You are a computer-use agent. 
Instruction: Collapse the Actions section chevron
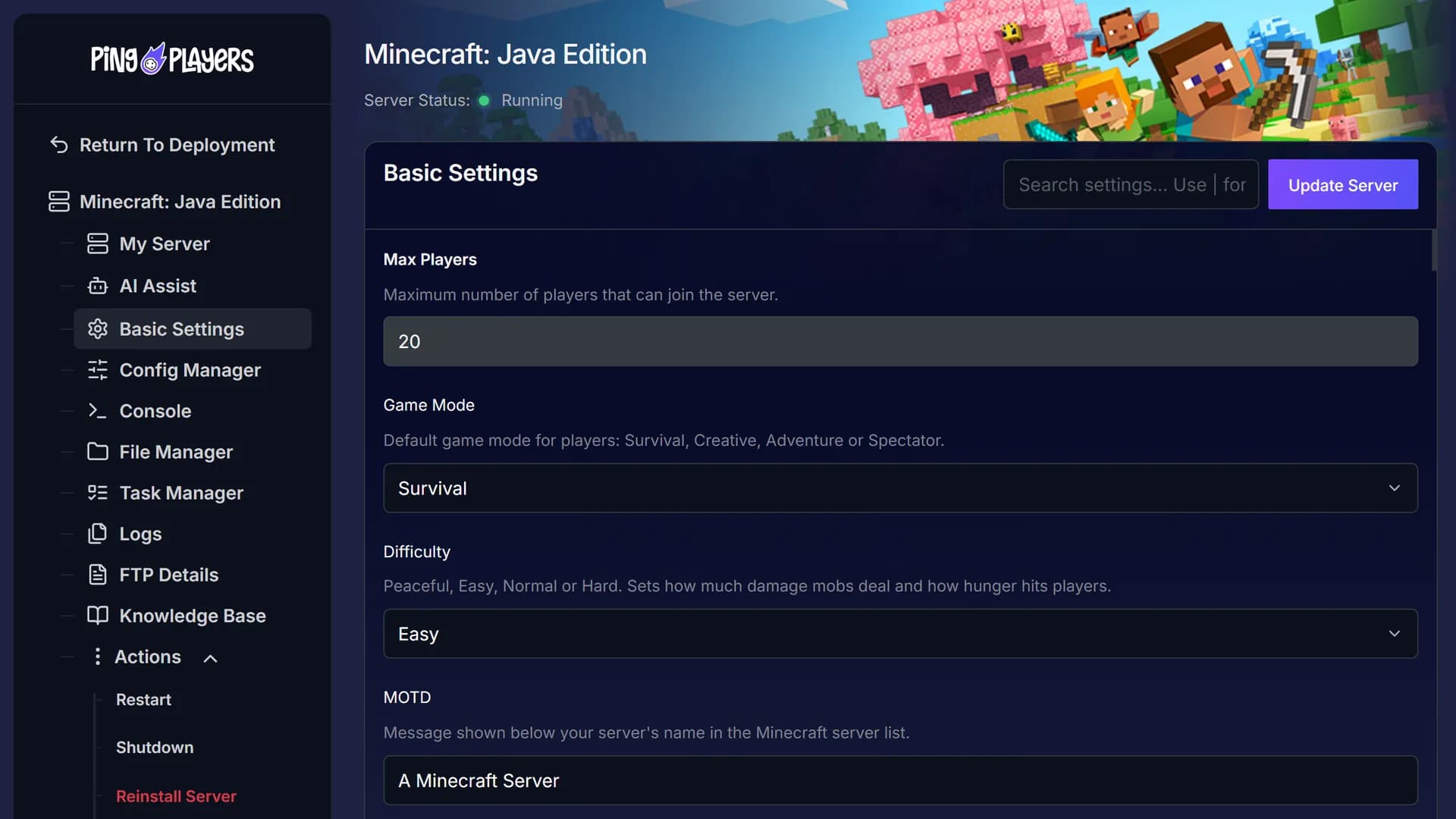point(211,658)
